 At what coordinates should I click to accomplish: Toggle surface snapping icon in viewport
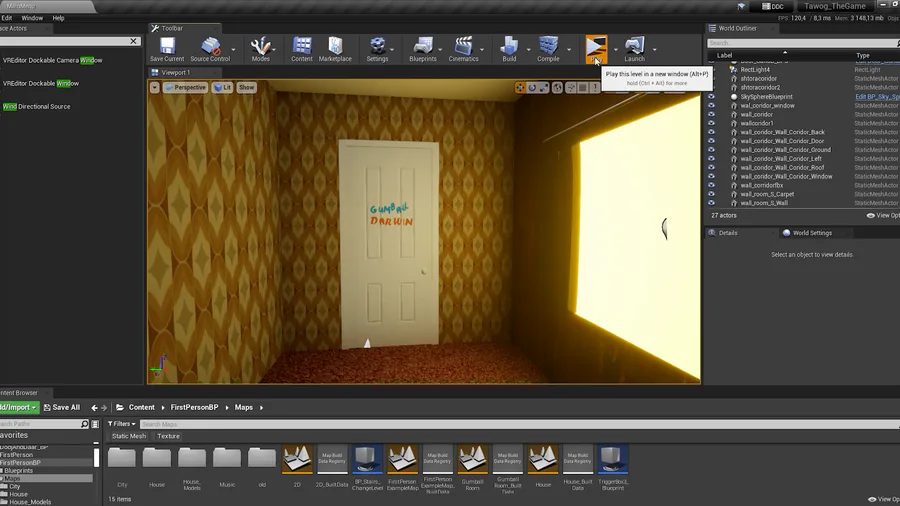tap(571, 88)
